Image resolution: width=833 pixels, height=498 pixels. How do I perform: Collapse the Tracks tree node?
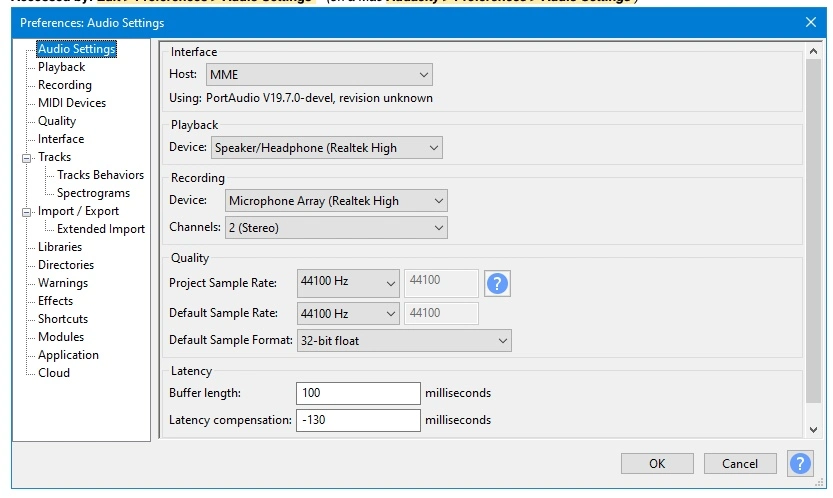(x=26, y=158)
